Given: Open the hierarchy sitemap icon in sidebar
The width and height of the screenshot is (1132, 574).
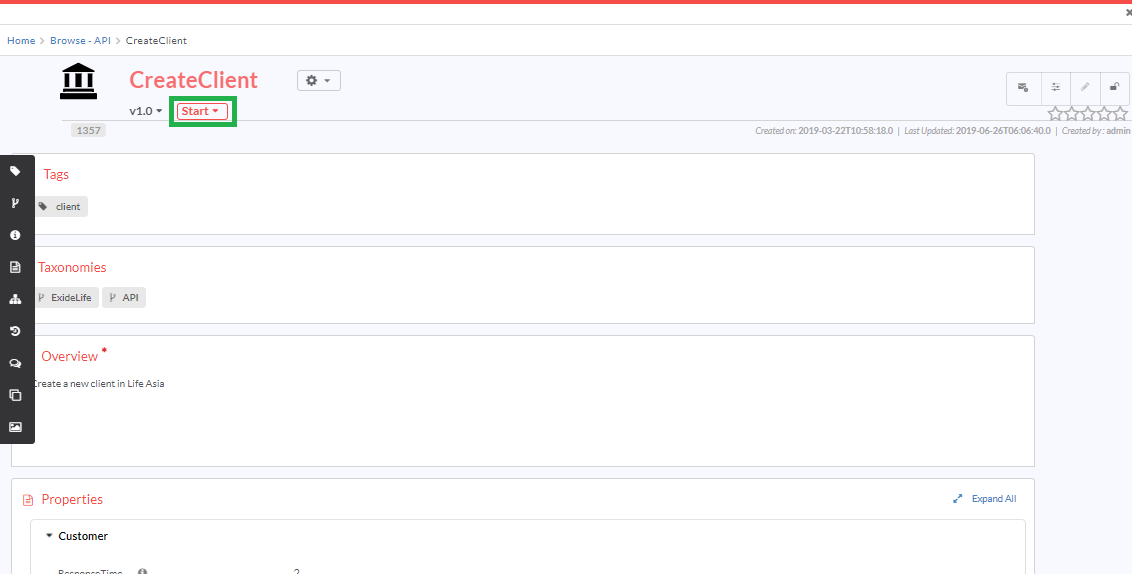Looking at the screenshot, I should [15, 299].
